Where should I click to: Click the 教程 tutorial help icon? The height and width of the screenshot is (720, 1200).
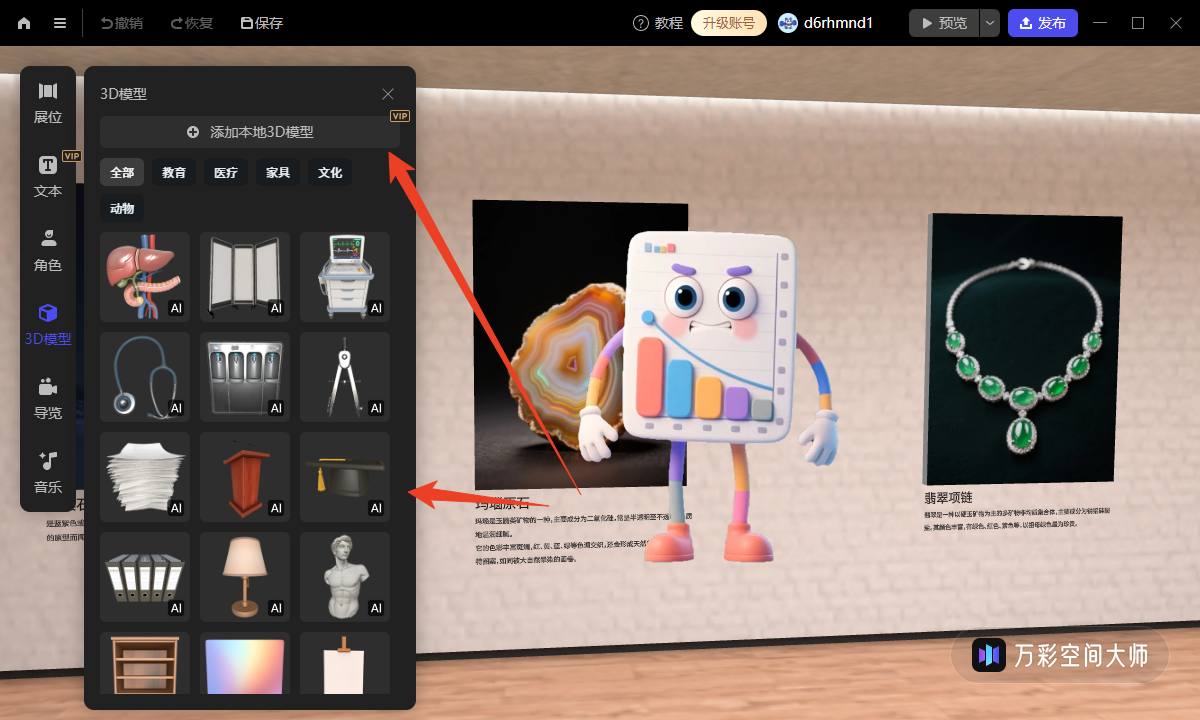coord(641,23)
